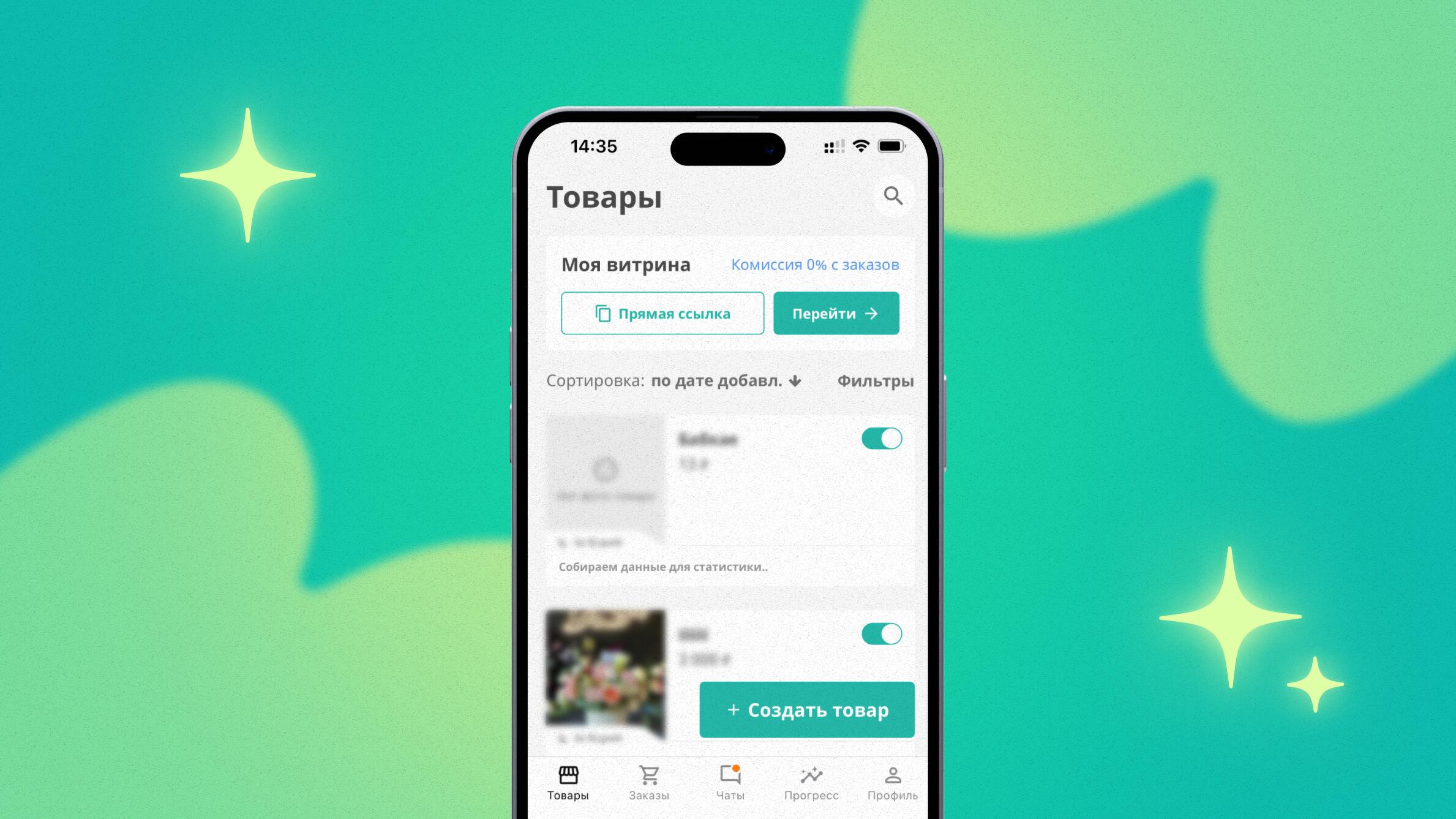Viewport: 1456px width, 819px height.
Task: Tap the Заказы (Orders) cart icon
Action: [649, 782]
